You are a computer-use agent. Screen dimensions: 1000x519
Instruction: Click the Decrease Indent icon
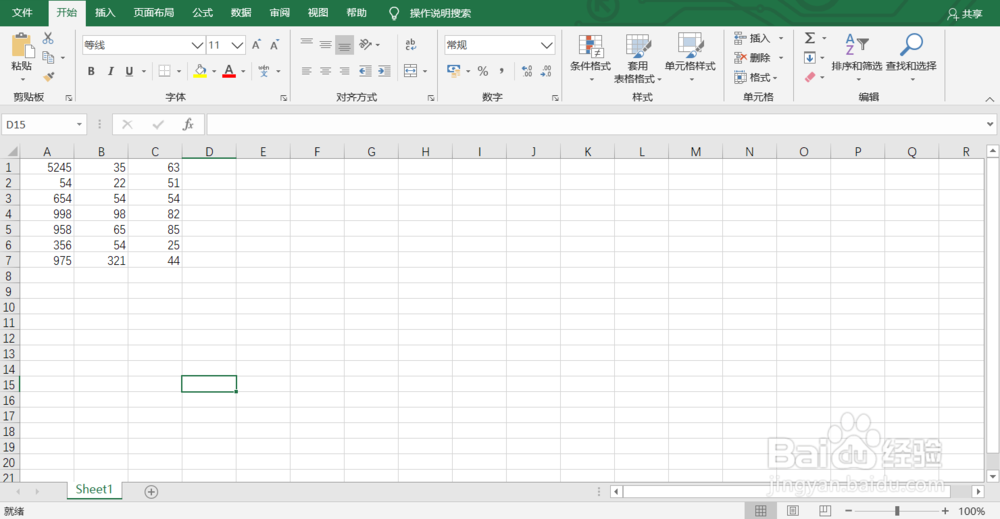click(x=365, y=71)
